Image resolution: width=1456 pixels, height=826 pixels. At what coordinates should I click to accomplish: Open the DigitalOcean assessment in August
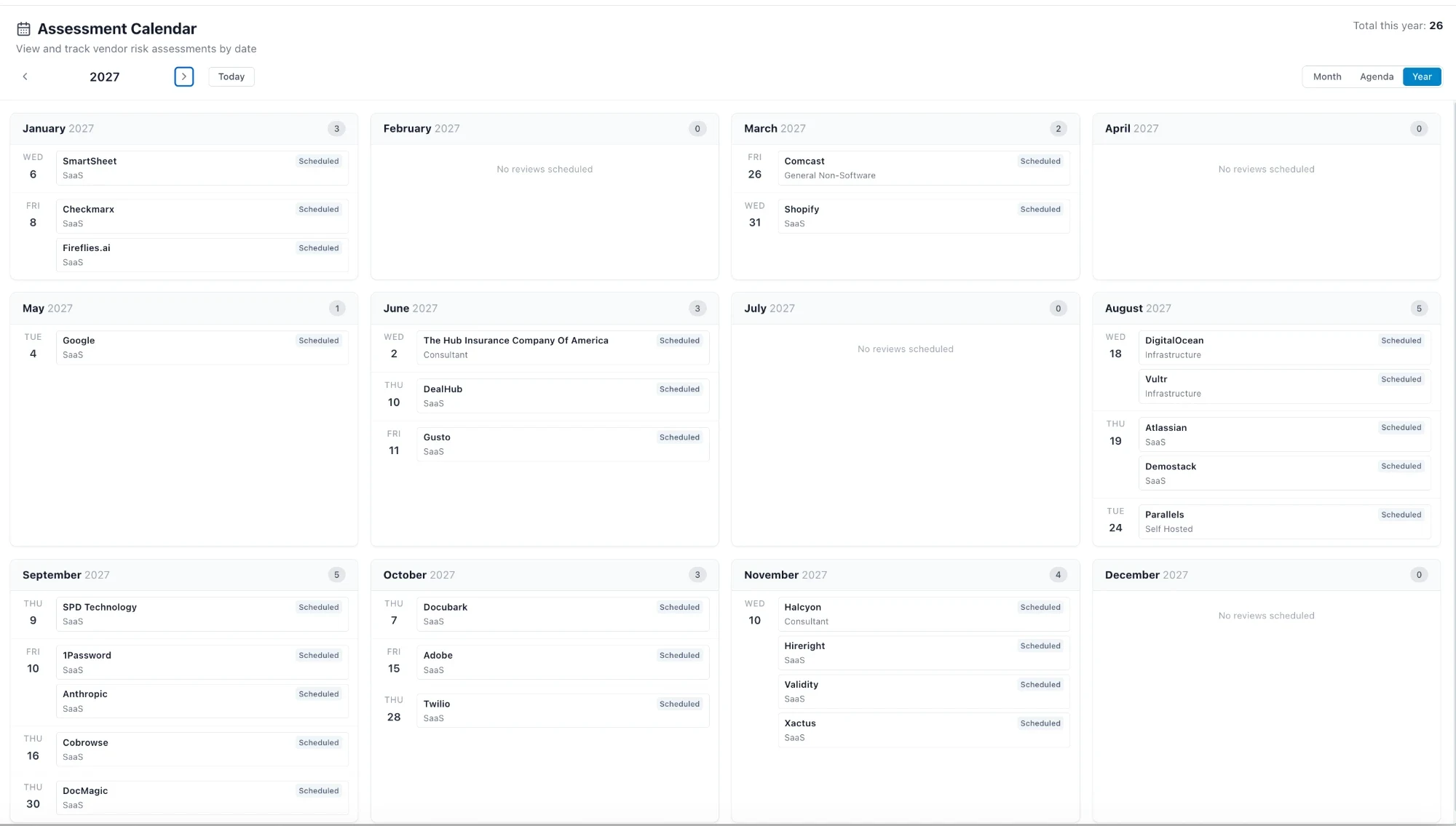[x=1284, y=347]
